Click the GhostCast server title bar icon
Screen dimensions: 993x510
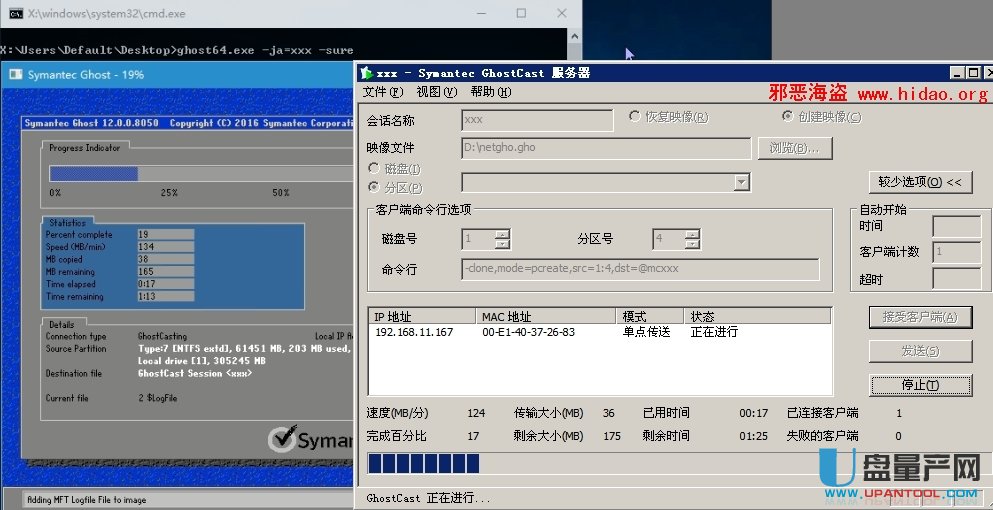367,73
